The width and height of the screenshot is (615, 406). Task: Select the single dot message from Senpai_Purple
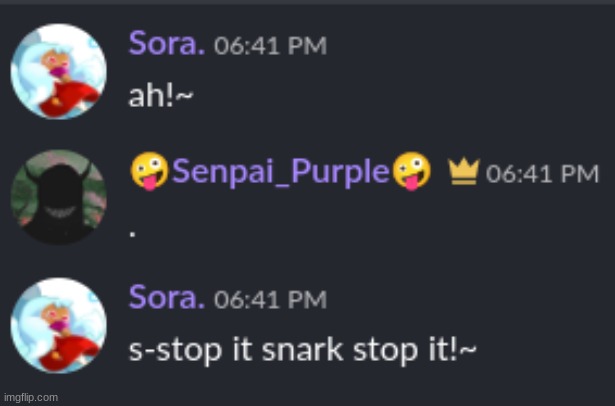[134, 228]
